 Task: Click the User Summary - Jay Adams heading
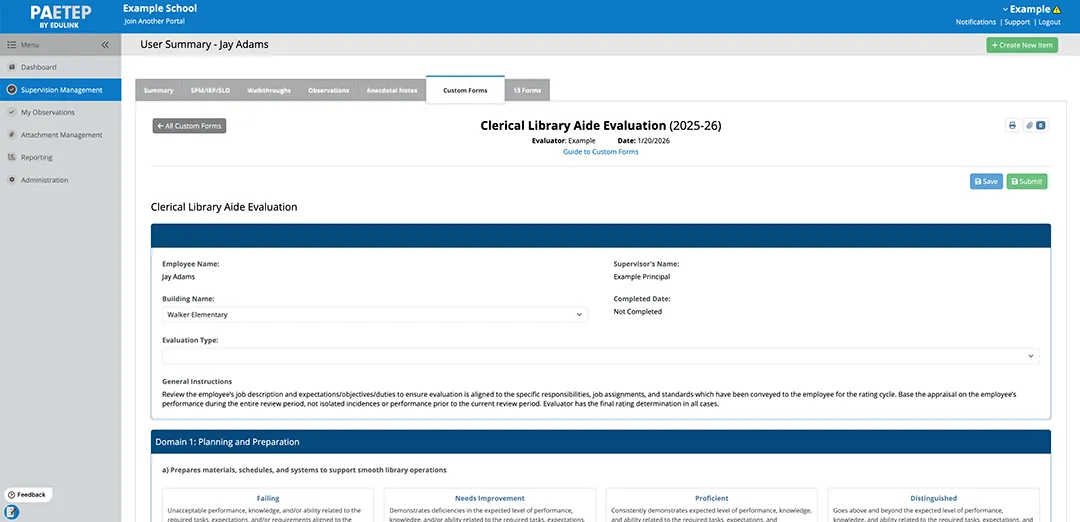click(205, 45)
